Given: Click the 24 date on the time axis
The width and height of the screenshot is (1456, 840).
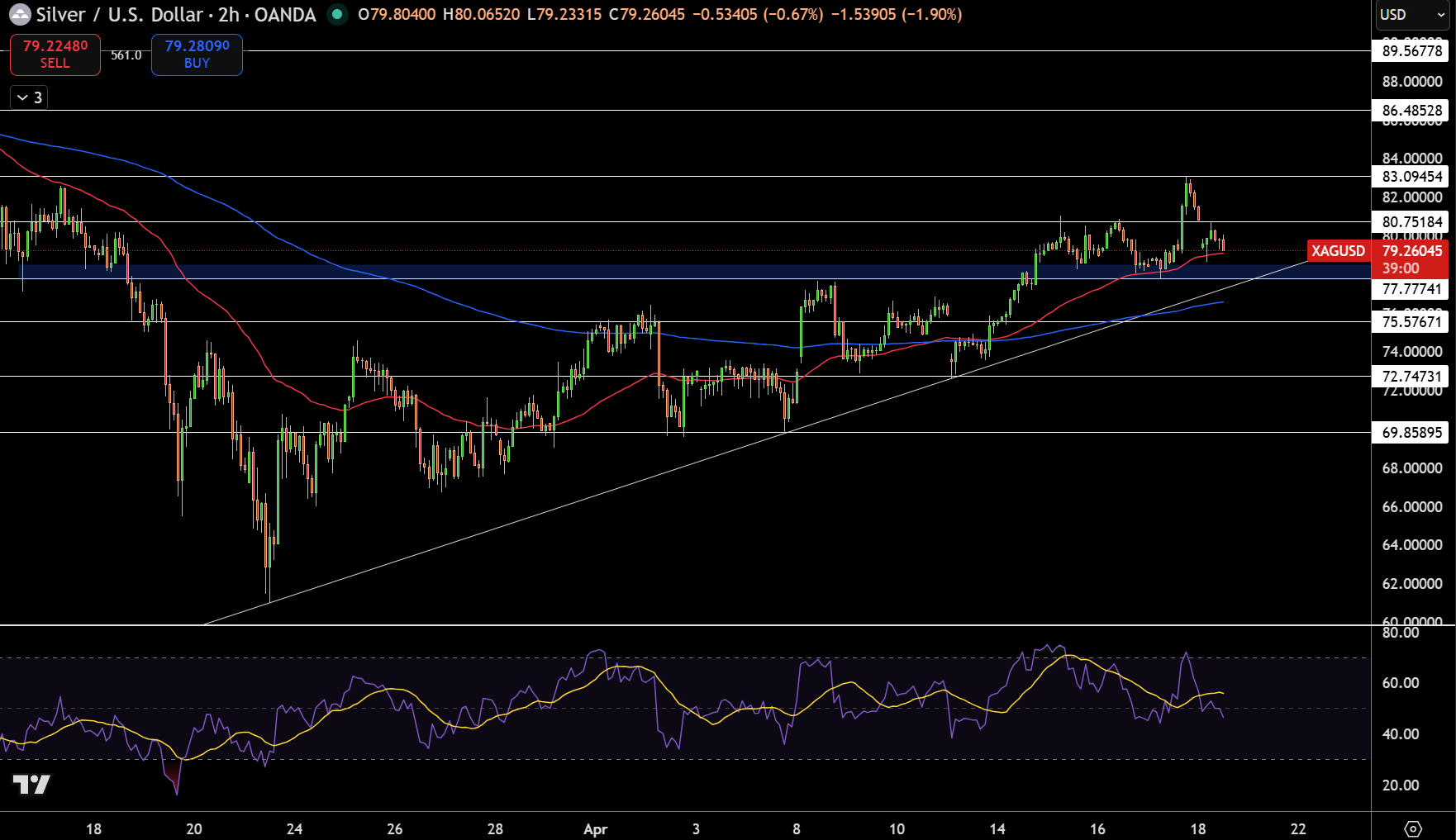Looking at the screenshot, I should click(294, 829).
